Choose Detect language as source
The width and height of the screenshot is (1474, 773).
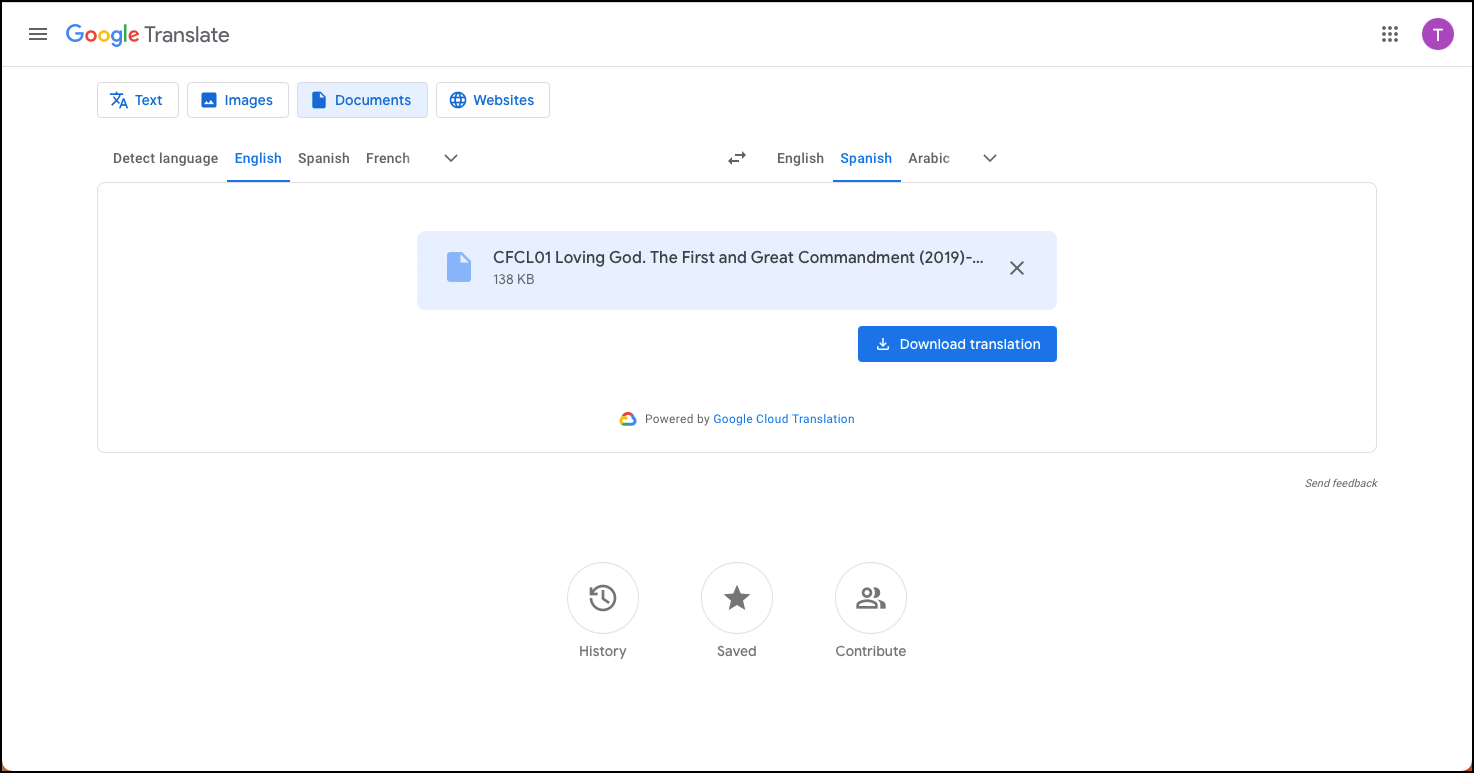165,158
